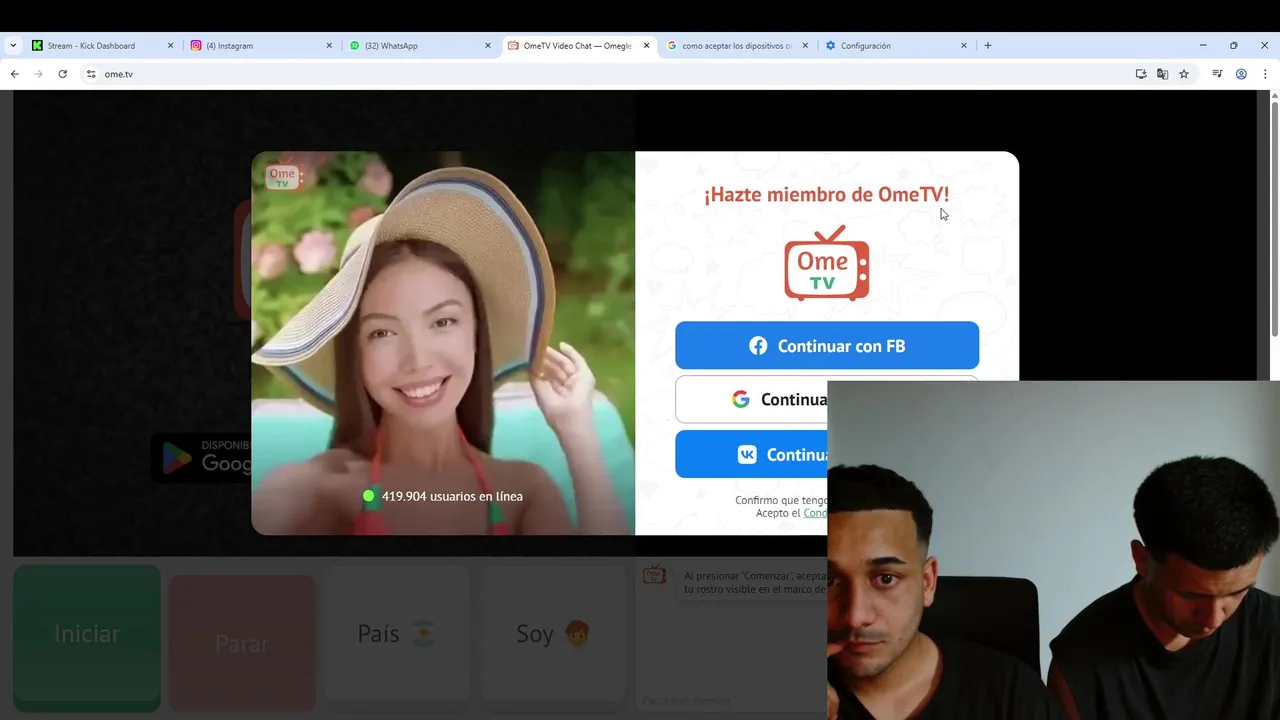Click the OmeTV logo in signup dialog

[827, 263]
